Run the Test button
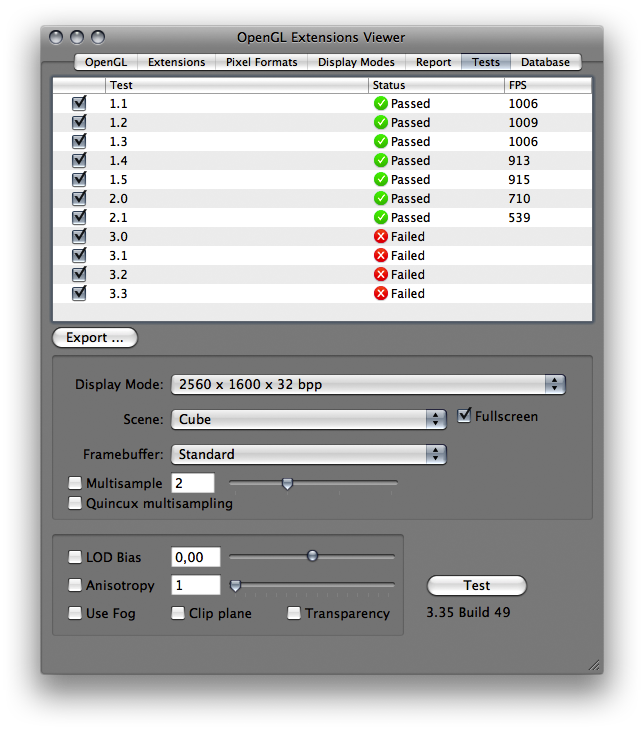Screen dimensions: 644x730 (477, 585)
